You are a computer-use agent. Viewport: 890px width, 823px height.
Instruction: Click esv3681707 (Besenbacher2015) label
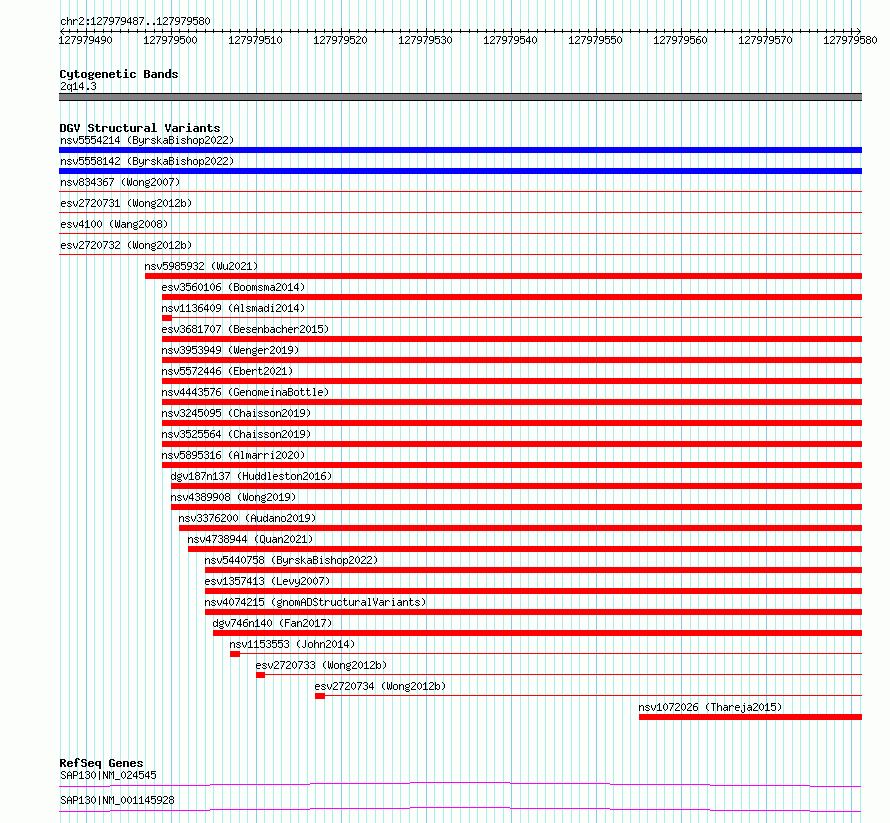click(245, 329)
